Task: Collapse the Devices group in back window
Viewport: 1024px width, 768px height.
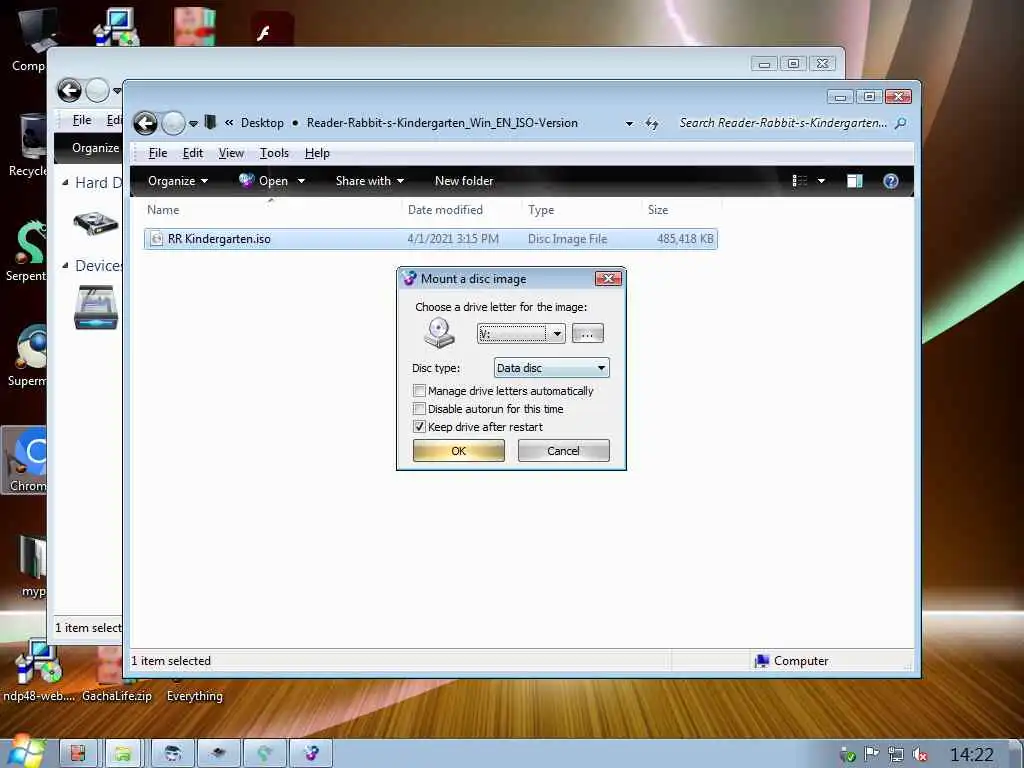Action: (x=65, y=266)
